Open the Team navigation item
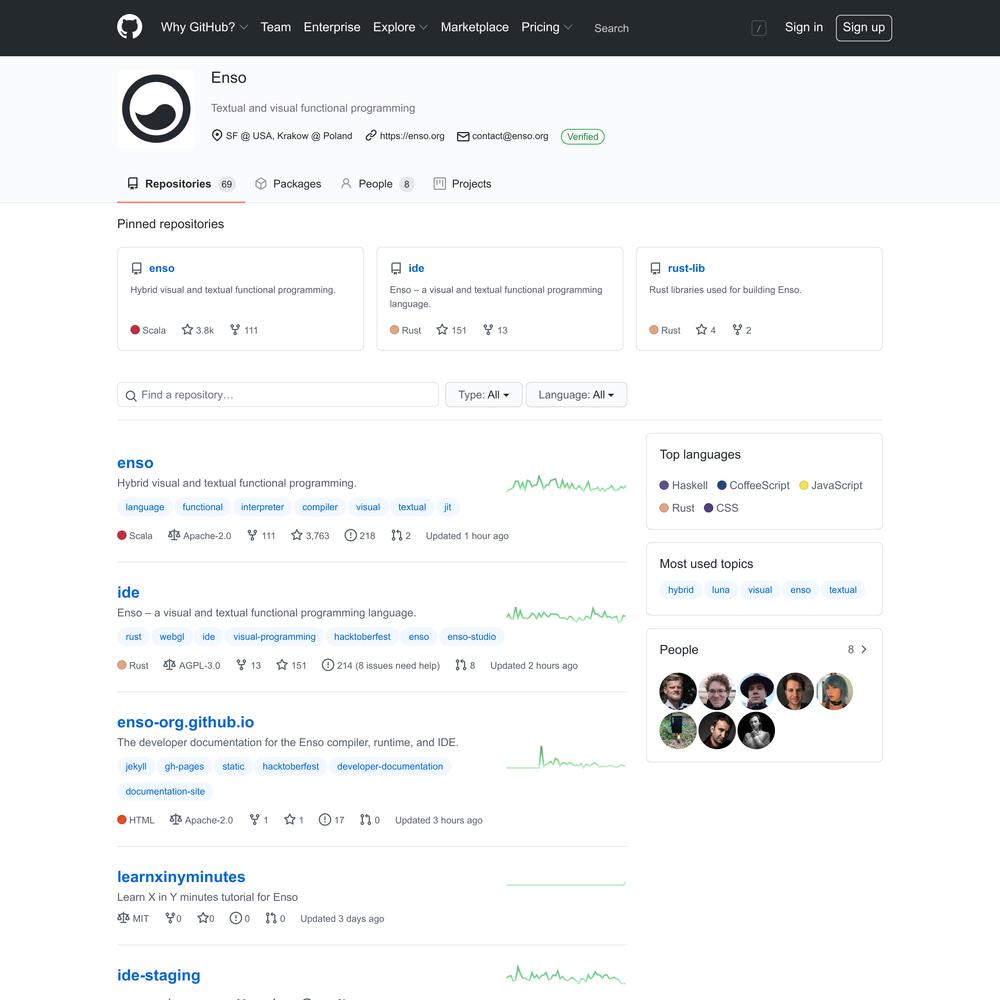 click(x=276, y=27)
